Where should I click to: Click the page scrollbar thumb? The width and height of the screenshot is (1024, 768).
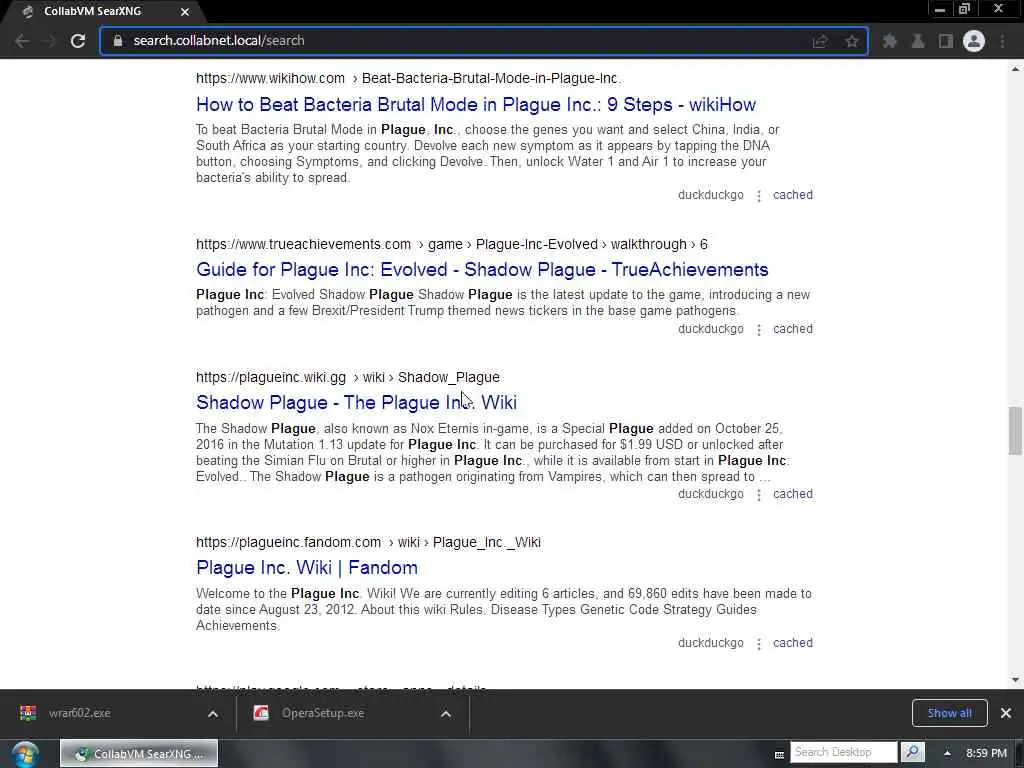(1015, 430)
